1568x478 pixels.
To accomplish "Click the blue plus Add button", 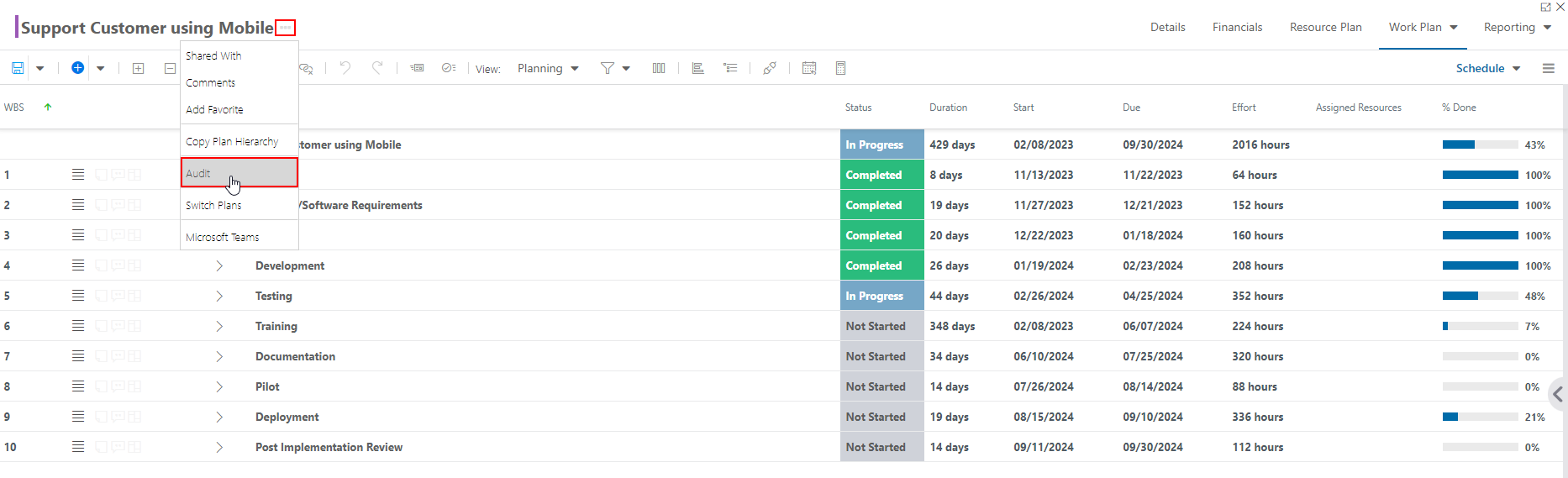I will pos(77,68).
